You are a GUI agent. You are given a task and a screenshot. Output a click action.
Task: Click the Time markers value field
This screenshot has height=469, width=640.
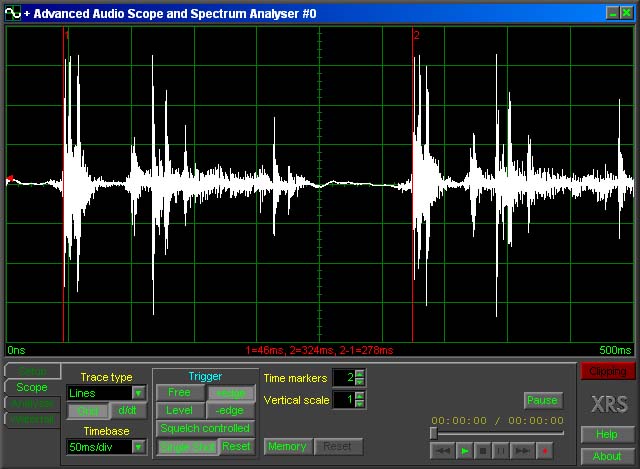coord(344,378)
